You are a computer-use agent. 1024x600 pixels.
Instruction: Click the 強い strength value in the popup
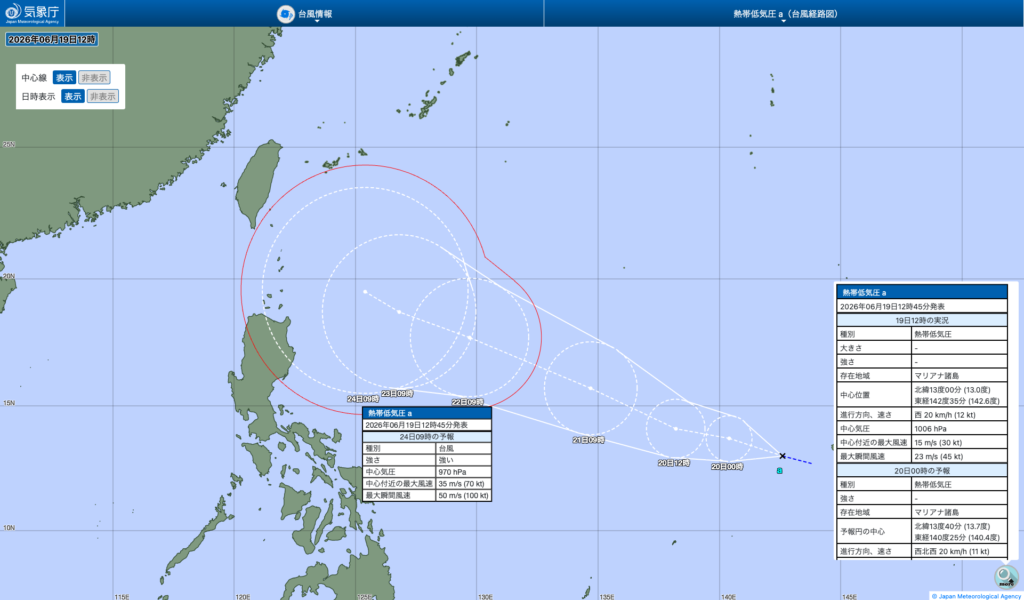click(463, 460)
